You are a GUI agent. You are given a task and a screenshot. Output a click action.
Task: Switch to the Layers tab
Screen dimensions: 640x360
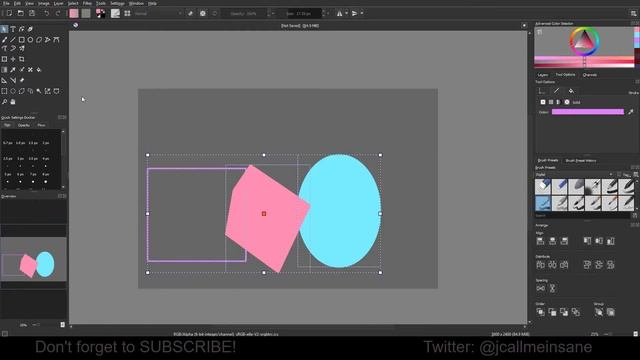pos(543,75)
